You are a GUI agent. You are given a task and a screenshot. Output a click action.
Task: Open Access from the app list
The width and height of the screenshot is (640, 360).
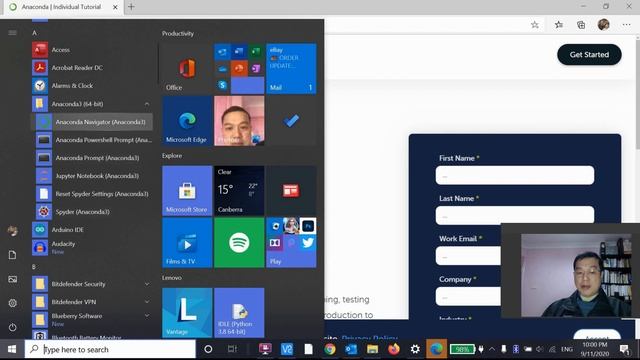92,50
